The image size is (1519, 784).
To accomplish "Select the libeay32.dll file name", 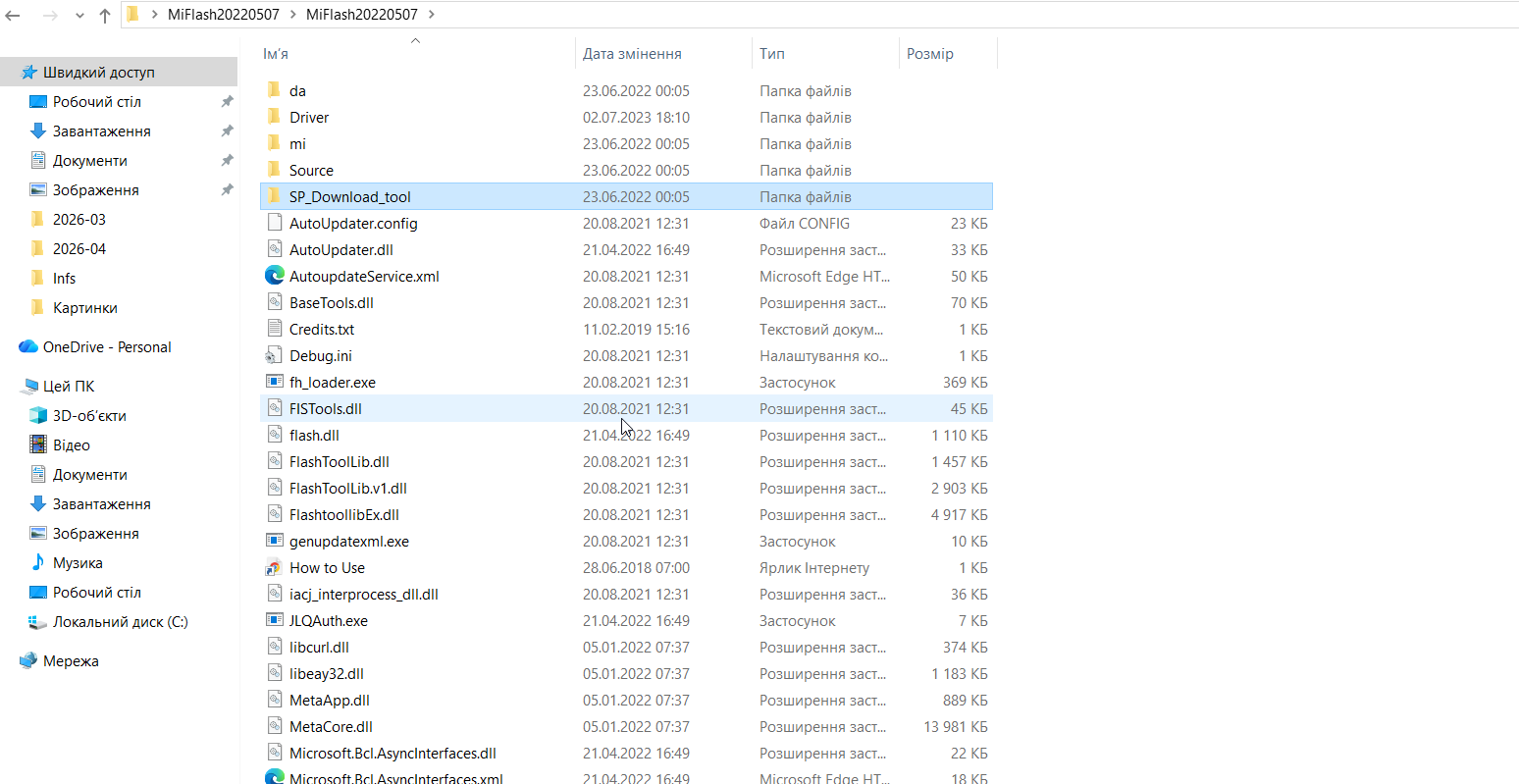I will (x=327, y=674).
